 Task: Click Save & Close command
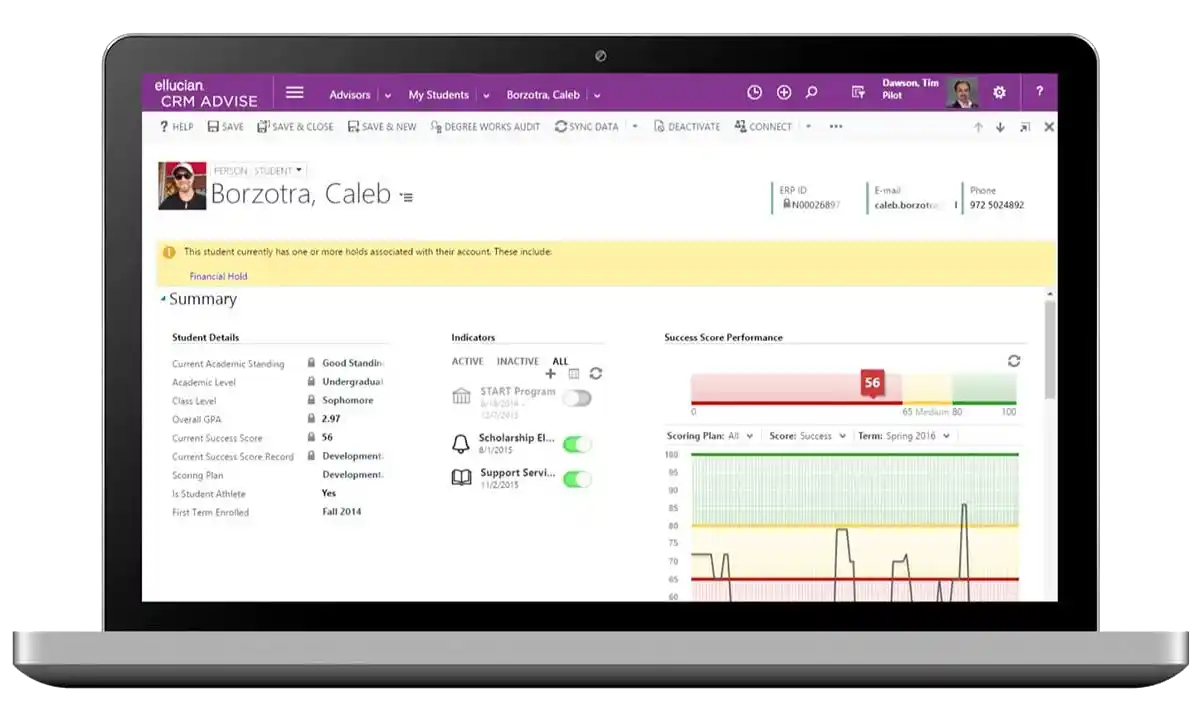296,127
